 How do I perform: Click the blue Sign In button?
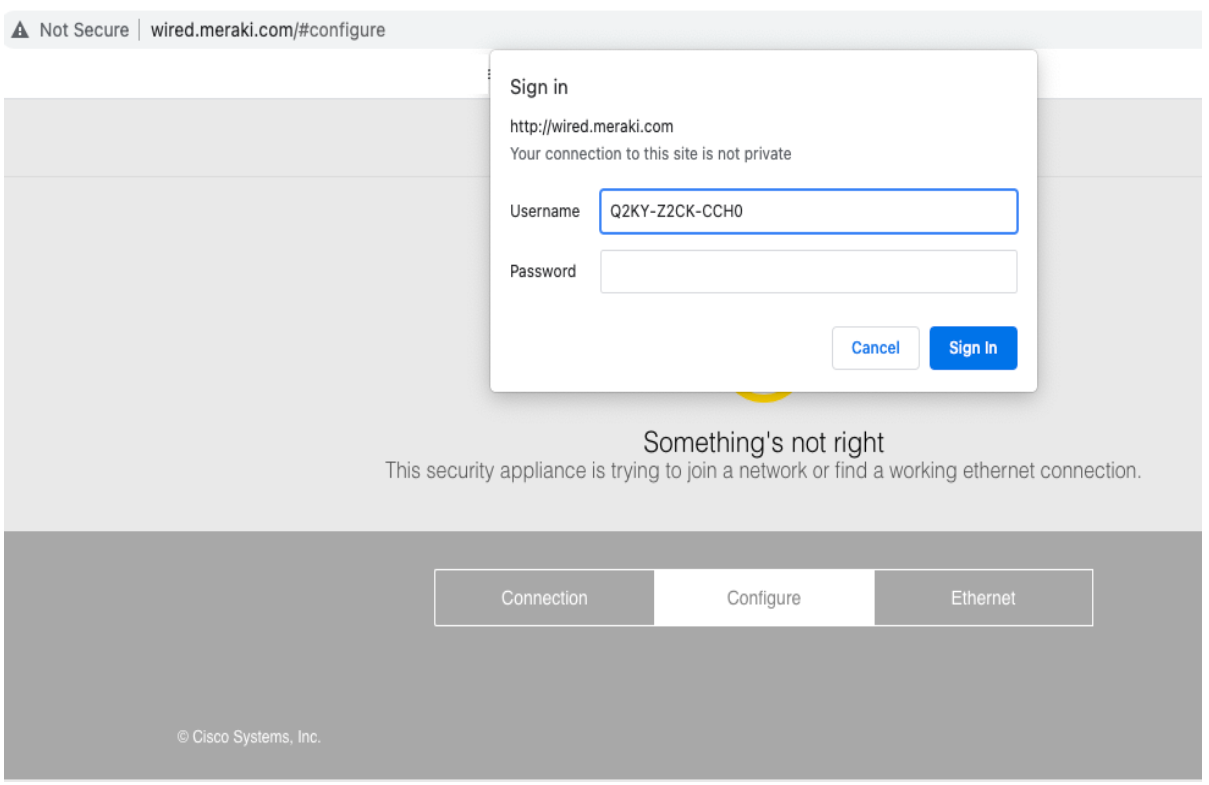[973, 348]
